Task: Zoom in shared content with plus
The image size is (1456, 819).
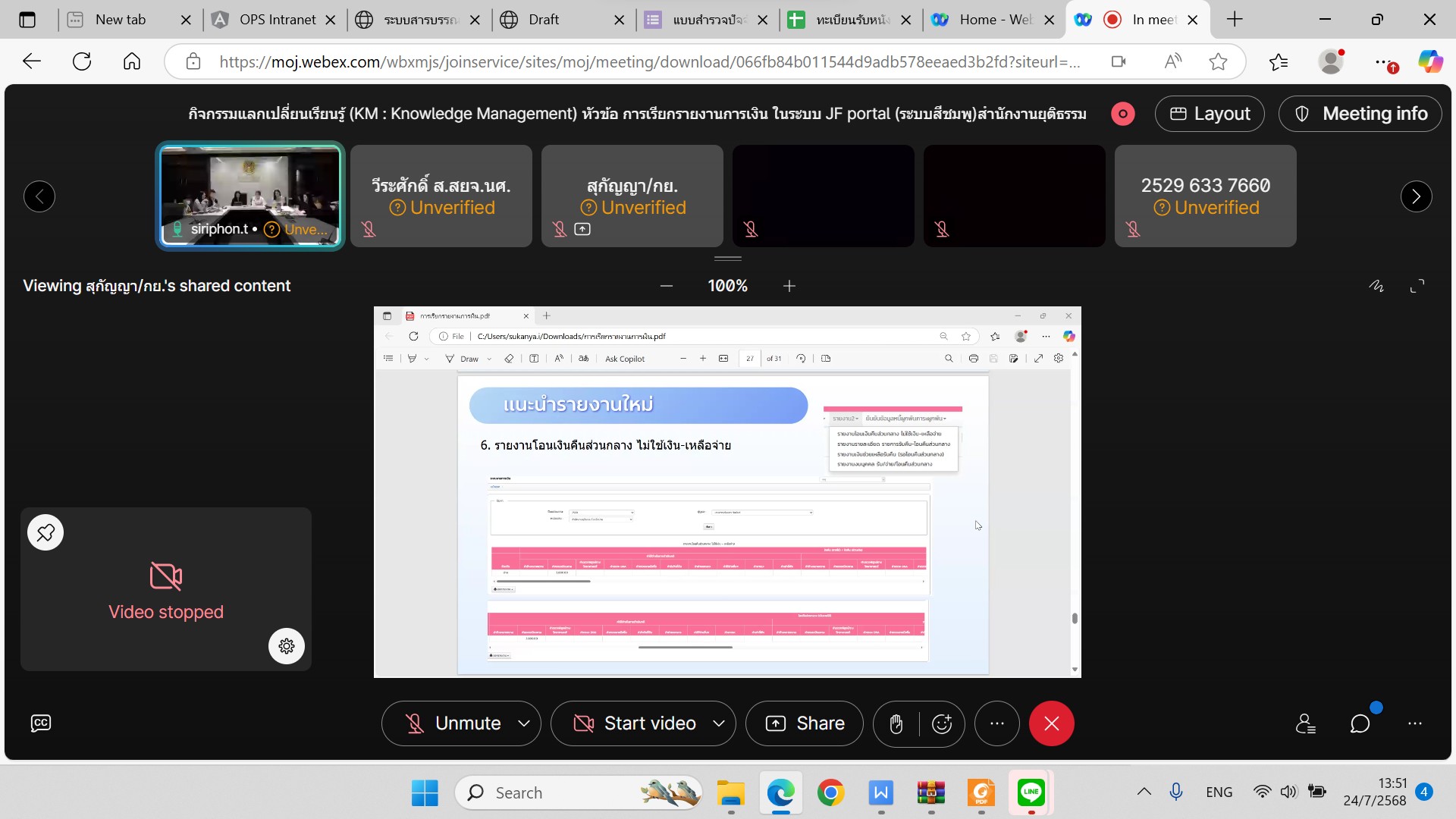Action: tap(789, 286)
